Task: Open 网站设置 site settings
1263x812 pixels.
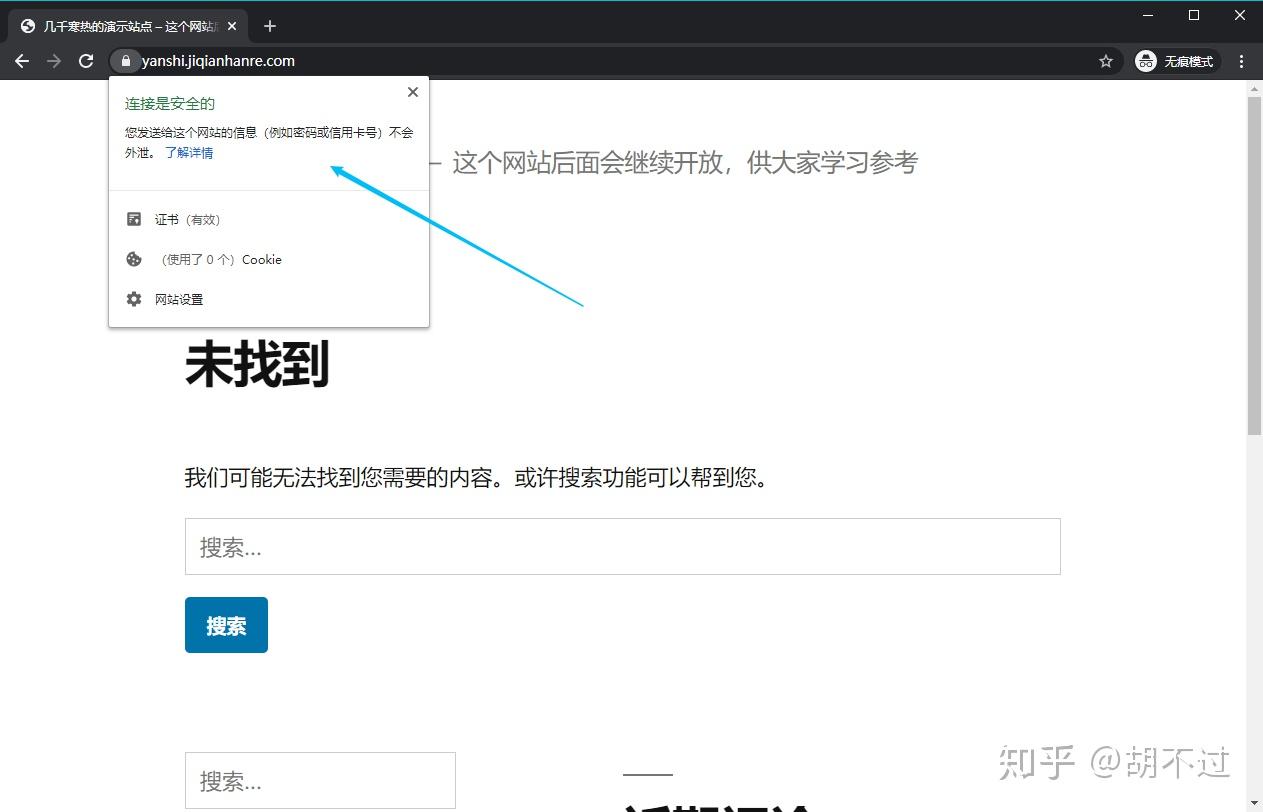Action: [x=269, y=300]
